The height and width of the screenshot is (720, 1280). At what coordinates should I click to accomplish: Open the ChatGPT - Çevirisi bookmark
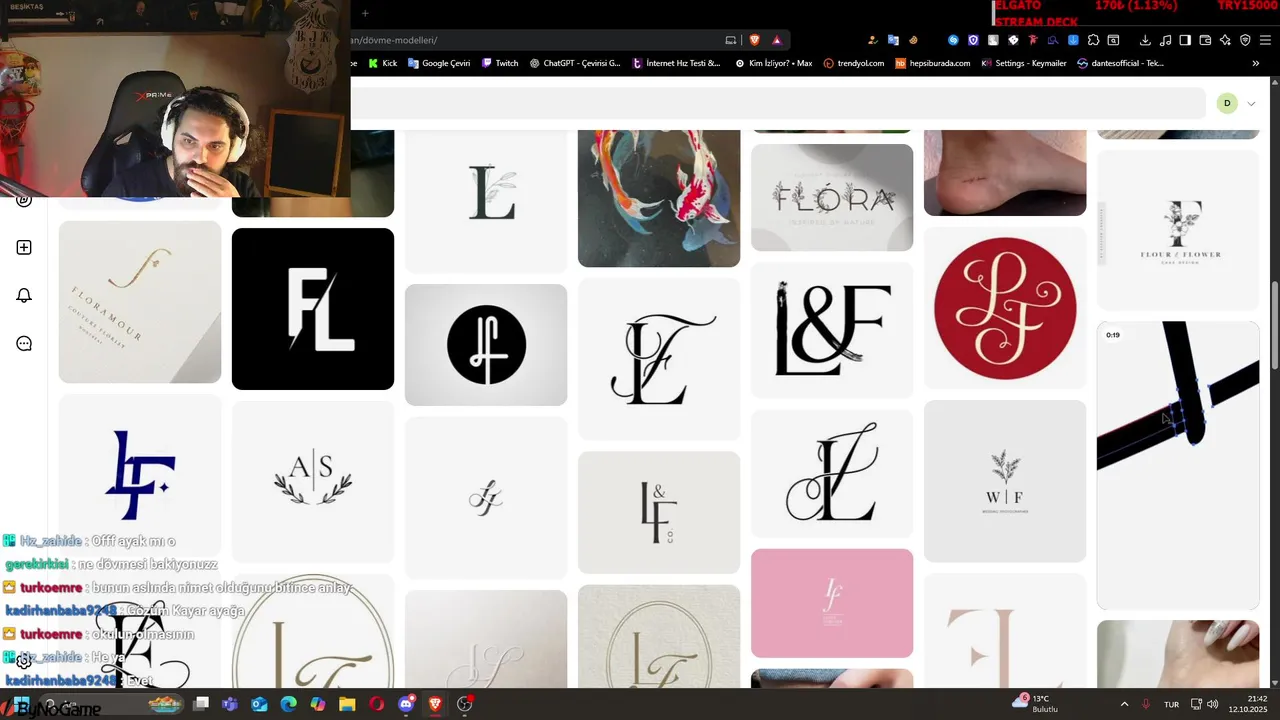pyautogui.click(x=574, y=63)
